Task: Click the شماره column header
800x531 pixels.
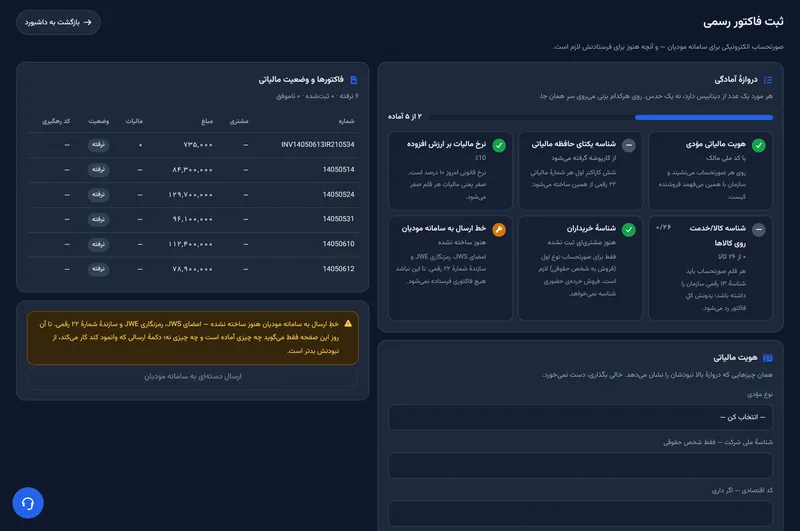Action: (346, 121)
